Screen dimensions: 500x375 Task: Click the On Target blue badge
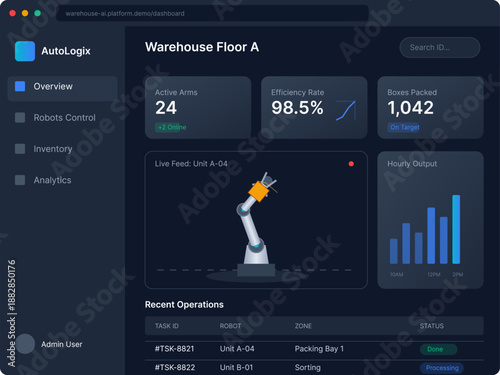404,127
